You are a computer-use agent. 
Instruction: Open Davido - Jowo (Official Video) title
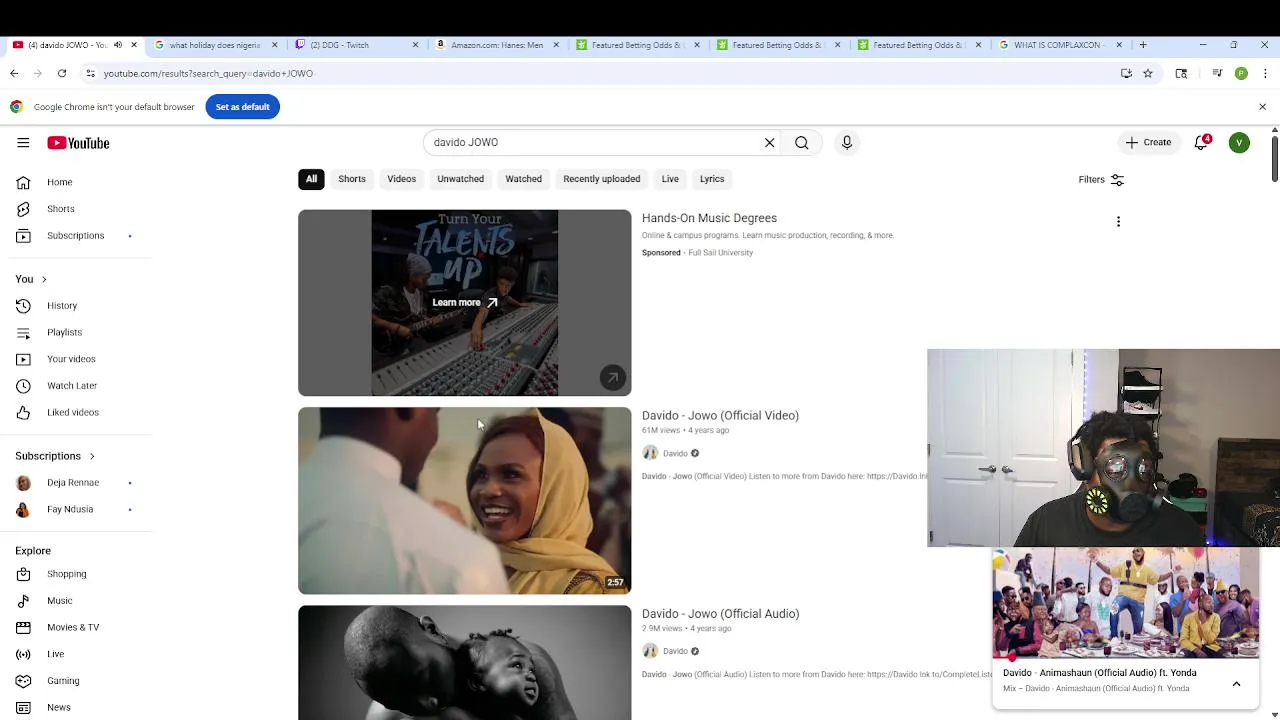pos(720,416)
